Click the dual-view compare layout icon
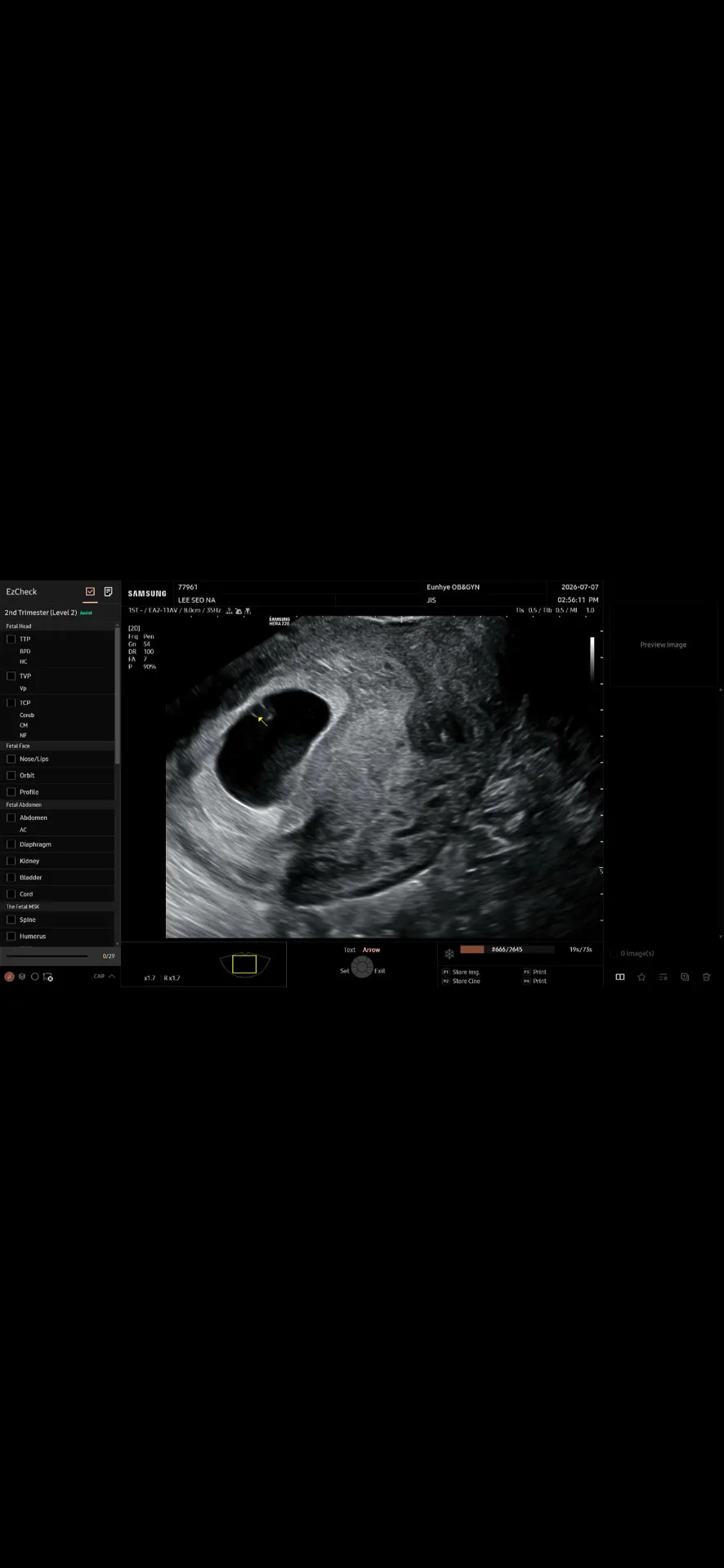The width and height of the screenshot is (724, 1568). (620, 977)
